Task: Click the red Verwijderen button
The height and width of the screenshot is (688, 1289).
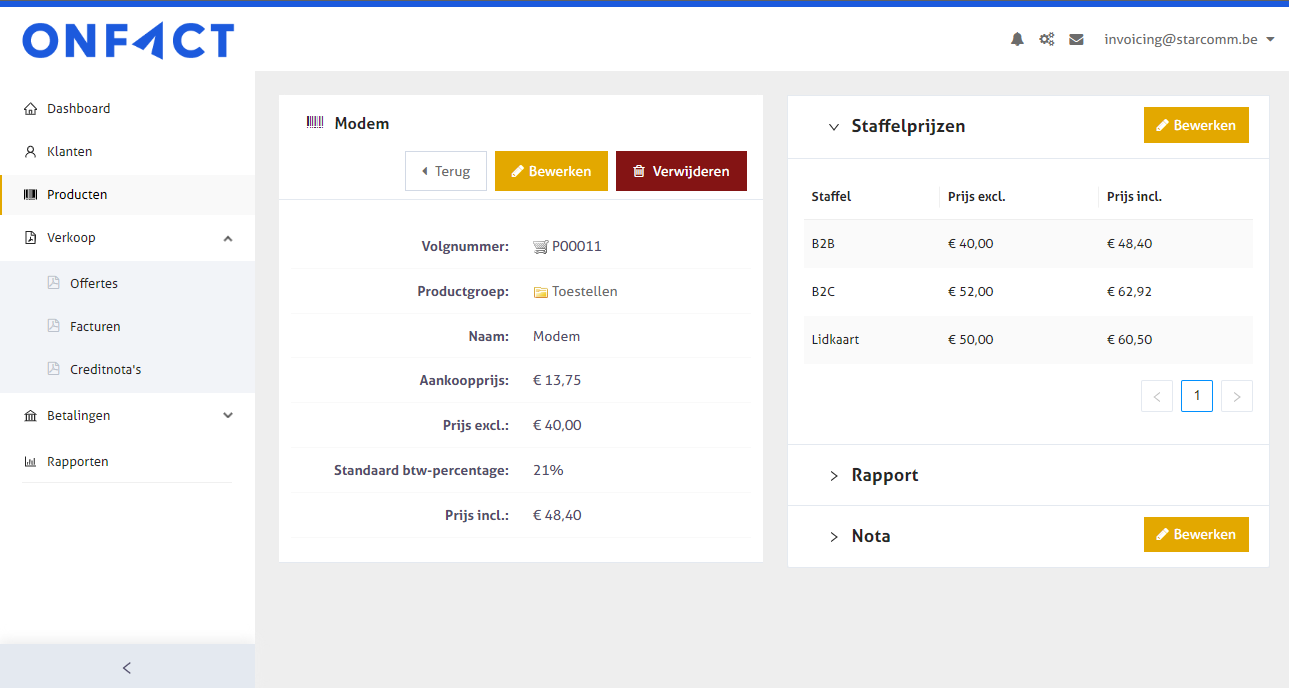Action: tap(681, 171)
